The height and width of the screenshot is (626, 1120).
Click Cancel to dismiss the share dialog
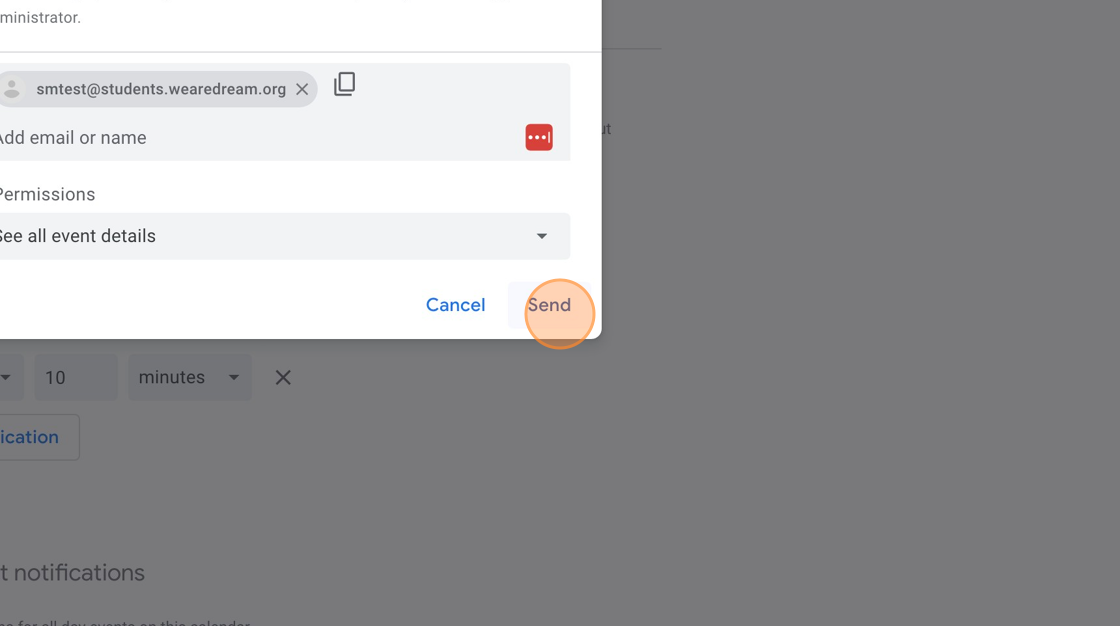(x=456, y=305)
